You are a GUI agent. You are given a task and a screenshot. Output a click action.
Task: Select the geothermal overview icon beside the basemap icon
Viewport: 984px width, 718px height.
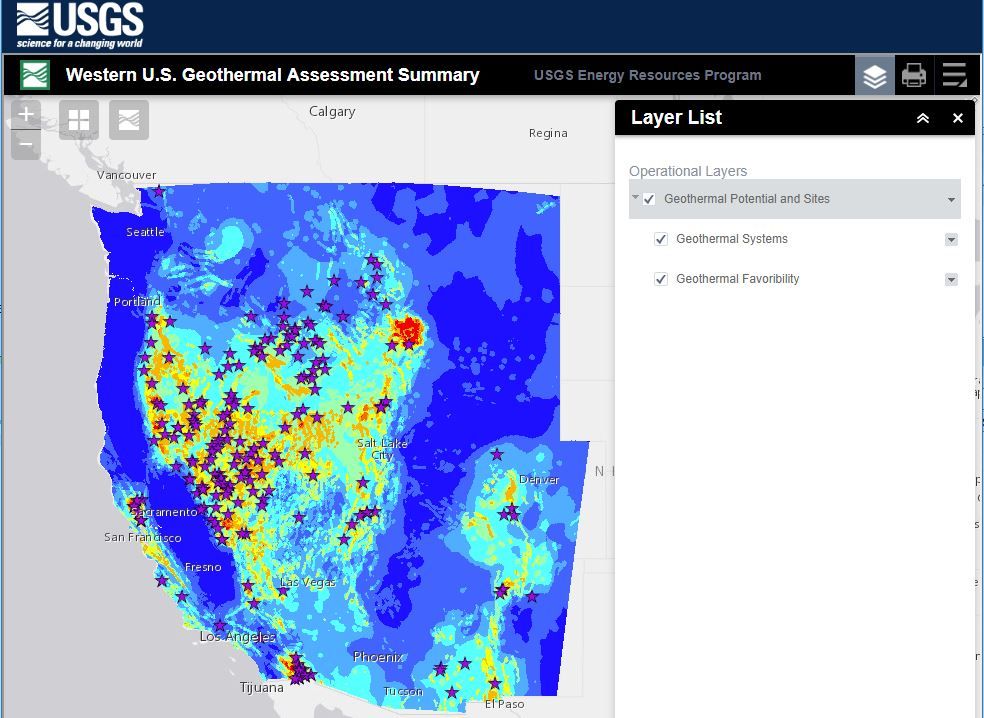tap(128, 119)
